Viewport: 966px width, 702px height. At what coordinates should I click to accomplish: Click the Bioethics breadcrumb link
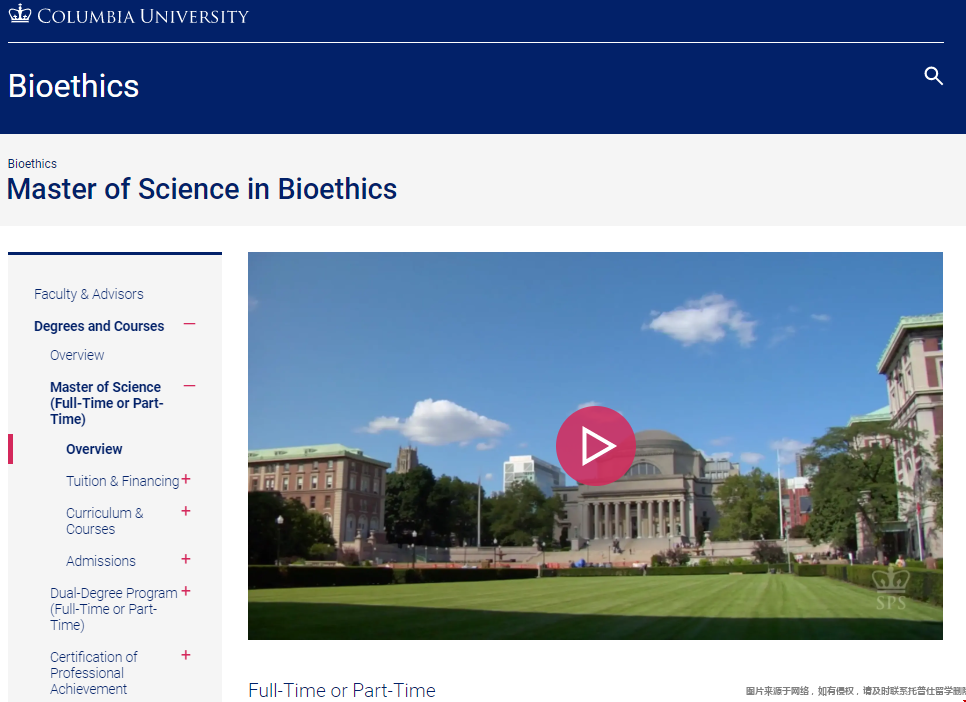coord(32,163)
